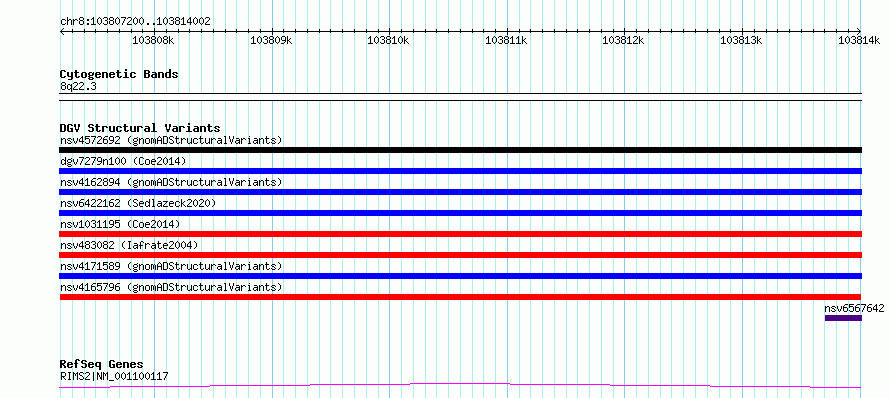Click the 8q22.3 cytogenetic band label

(78, 86)
